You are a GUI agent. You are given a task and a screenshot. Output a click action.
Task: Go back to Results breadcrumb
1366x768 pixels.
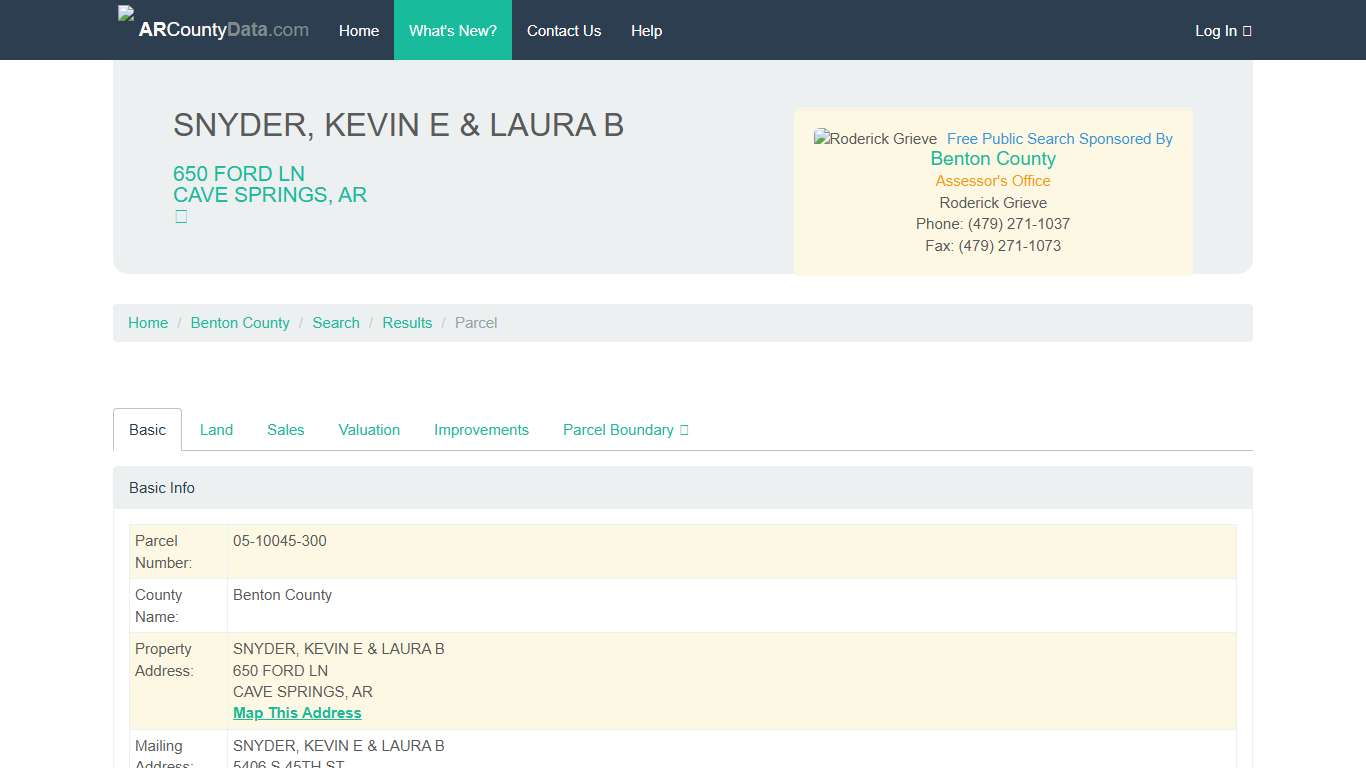[x=407, y=323]
